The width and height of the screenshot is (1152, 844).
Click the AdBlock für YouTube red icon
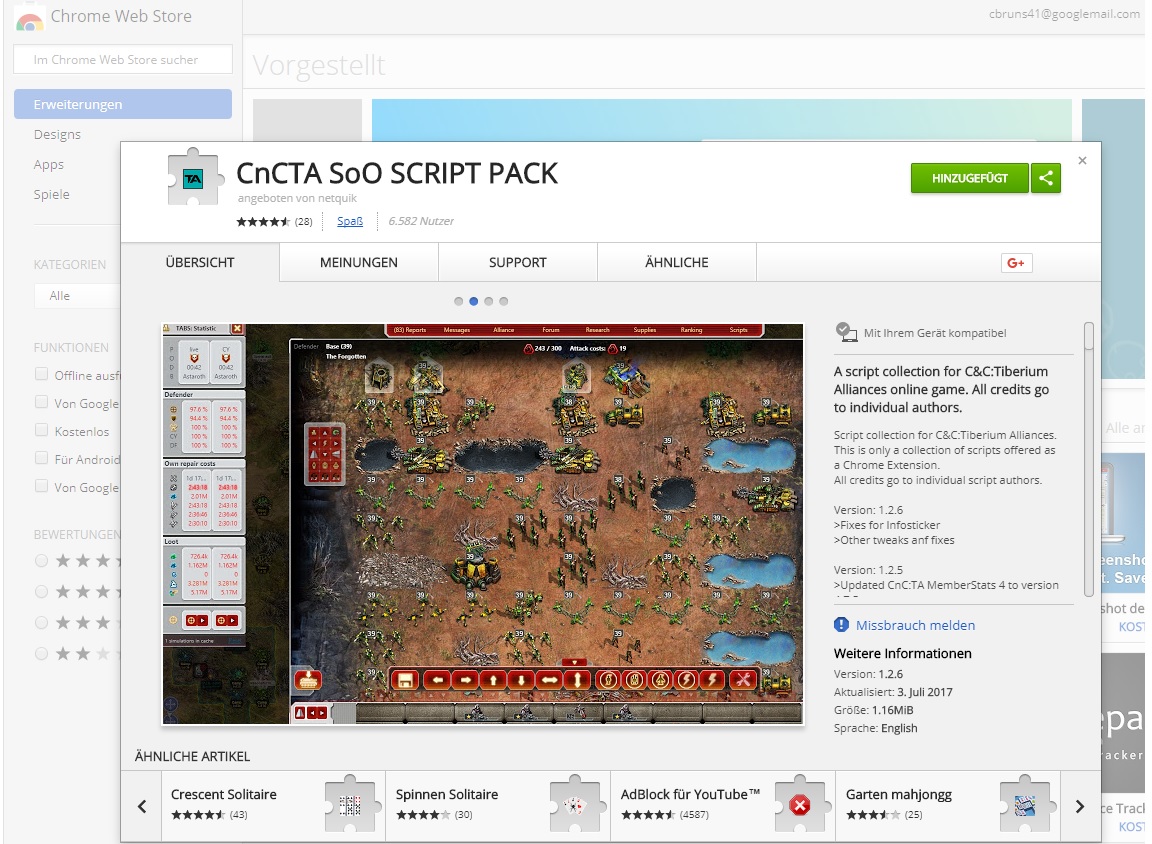tap(800, 805)
